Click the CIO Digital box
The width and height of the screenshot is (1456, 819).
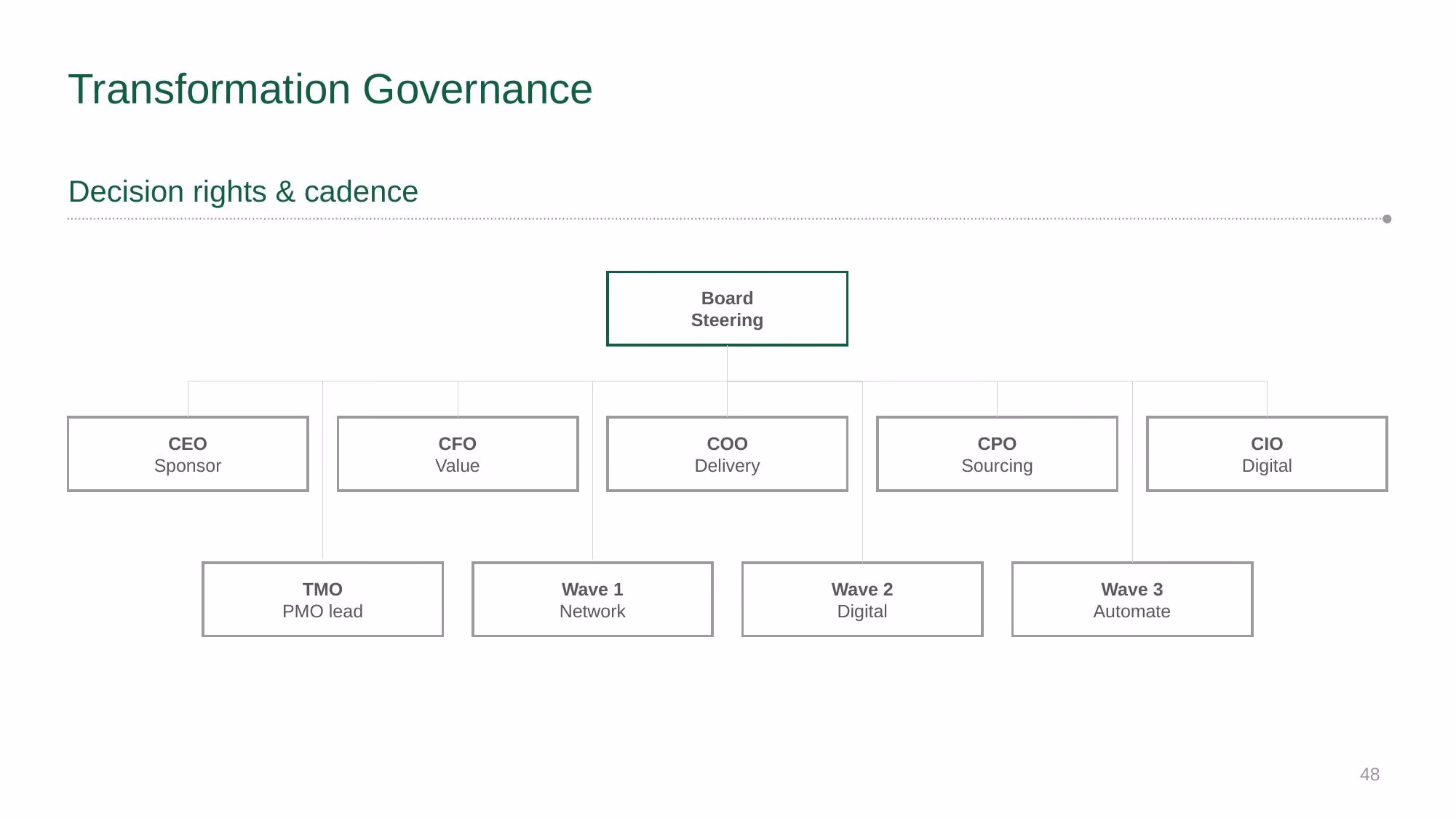pos(1267,454)
